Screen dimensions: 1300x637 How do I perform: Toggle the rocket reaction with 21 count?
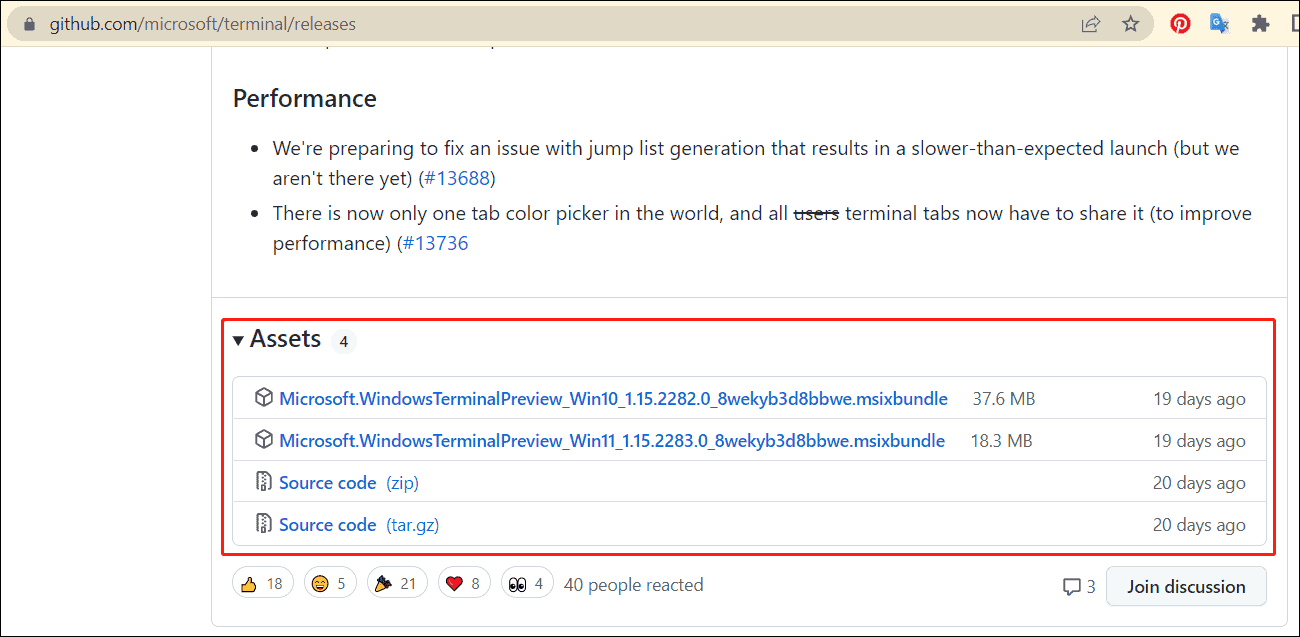point(397,584)
